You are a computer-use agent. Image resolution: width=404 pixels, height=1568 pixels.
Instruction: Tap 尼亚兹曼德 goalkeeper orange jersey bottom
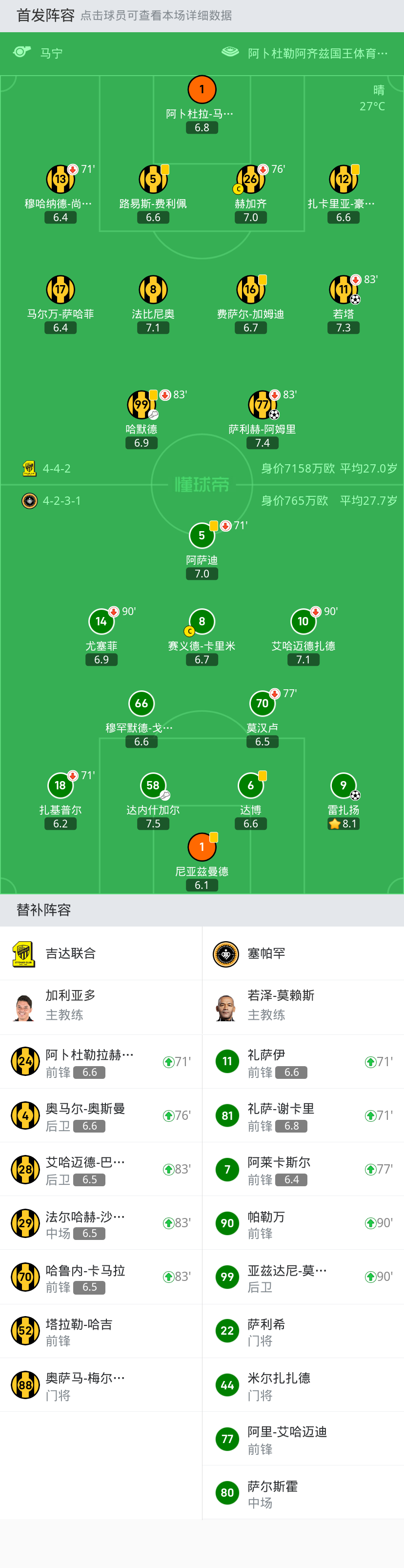click(202, 846)
